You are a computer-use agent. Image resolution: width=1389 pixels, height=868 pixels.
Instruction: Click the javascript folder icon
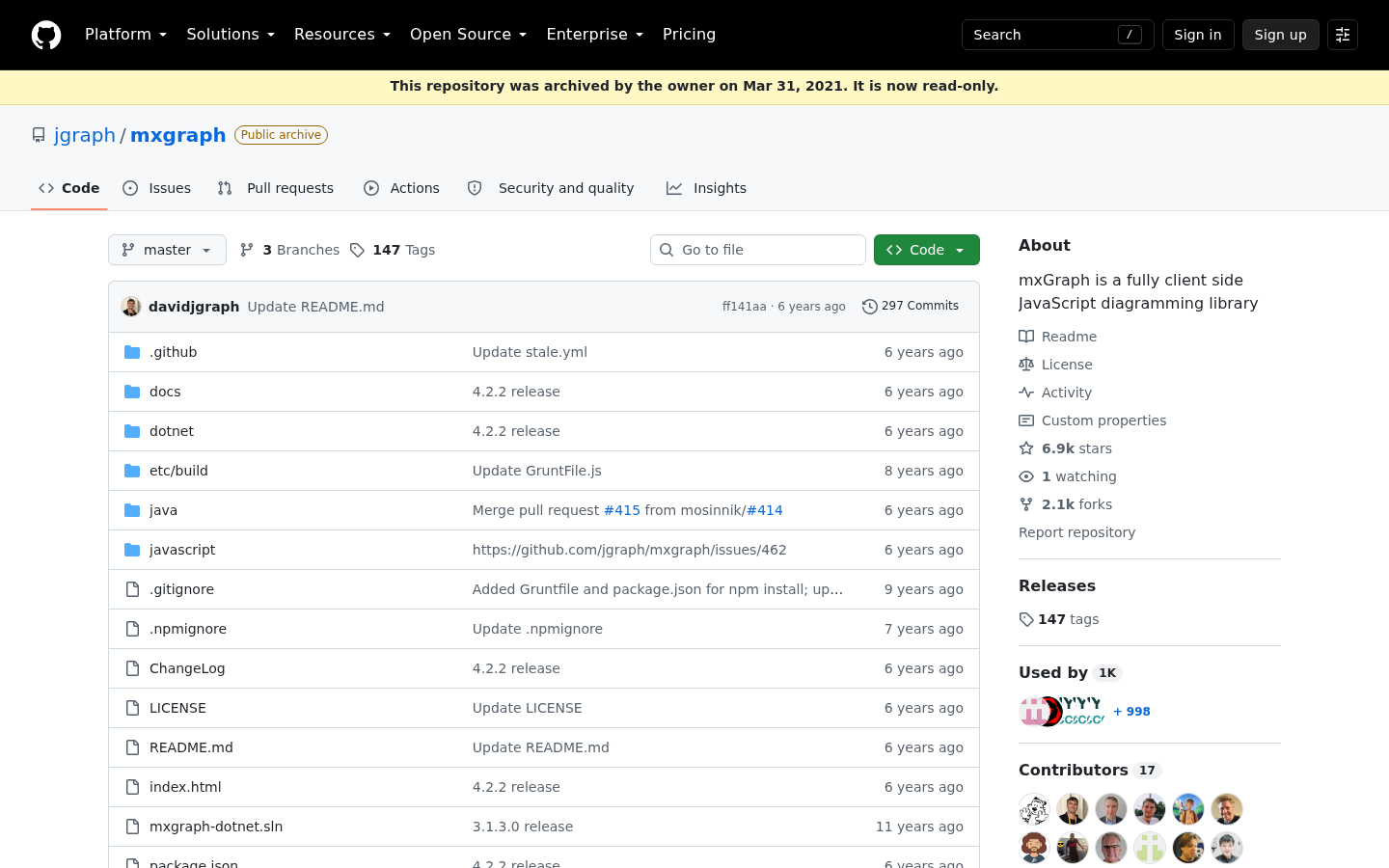tap(132, 550)
